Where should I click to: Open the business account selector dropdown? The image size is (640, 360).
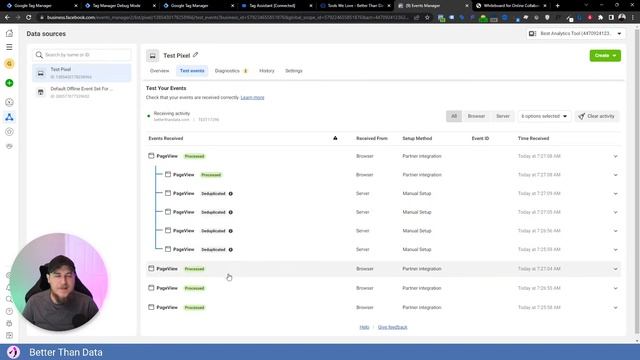point(575,33)
